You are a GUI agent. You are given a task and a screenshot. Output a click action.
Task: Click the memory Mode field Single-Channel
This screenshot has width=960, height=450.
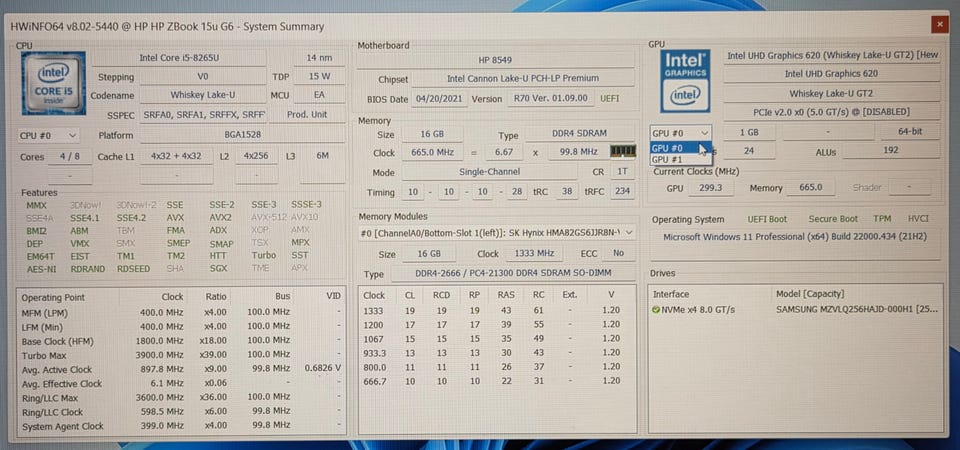tap(489, 172)
